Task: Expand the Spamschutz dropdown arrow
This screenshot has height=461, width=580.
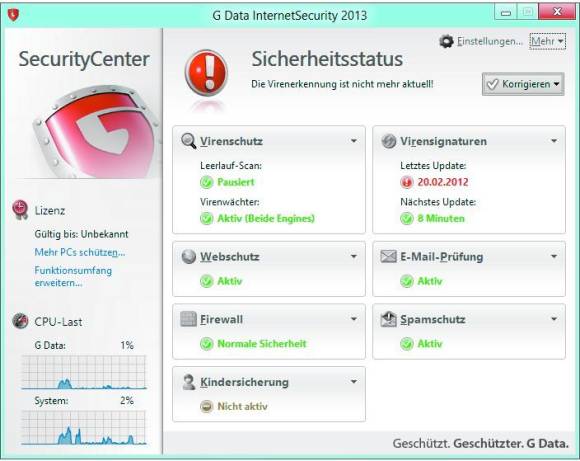Action: [554, 319]
